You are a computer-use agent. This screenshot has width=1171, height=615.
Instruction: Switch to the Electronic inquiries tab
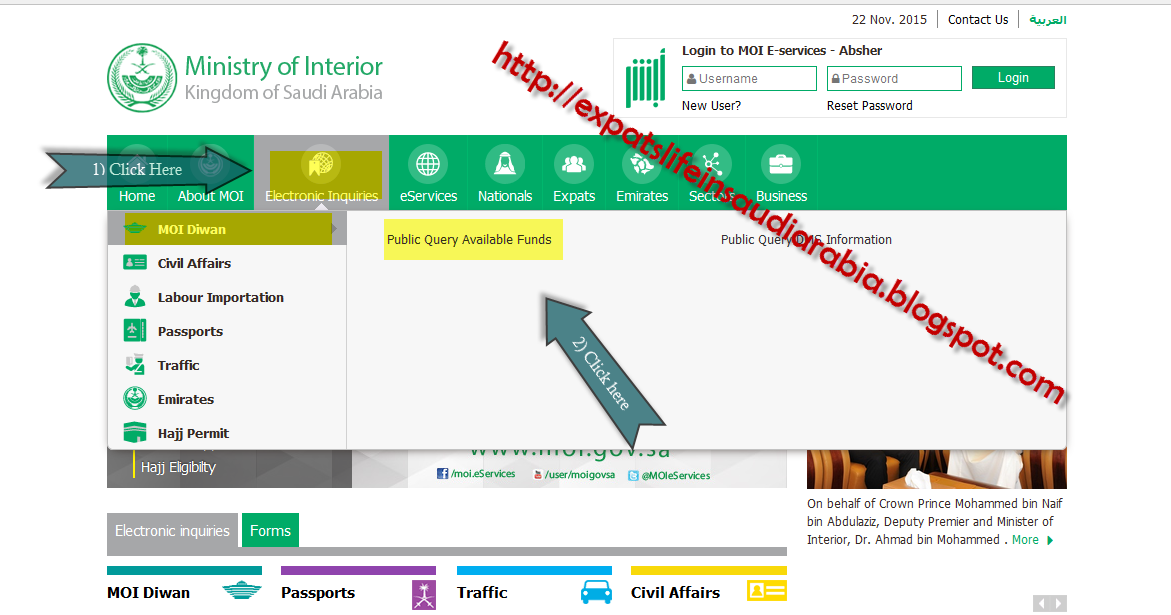click(173, 531)
